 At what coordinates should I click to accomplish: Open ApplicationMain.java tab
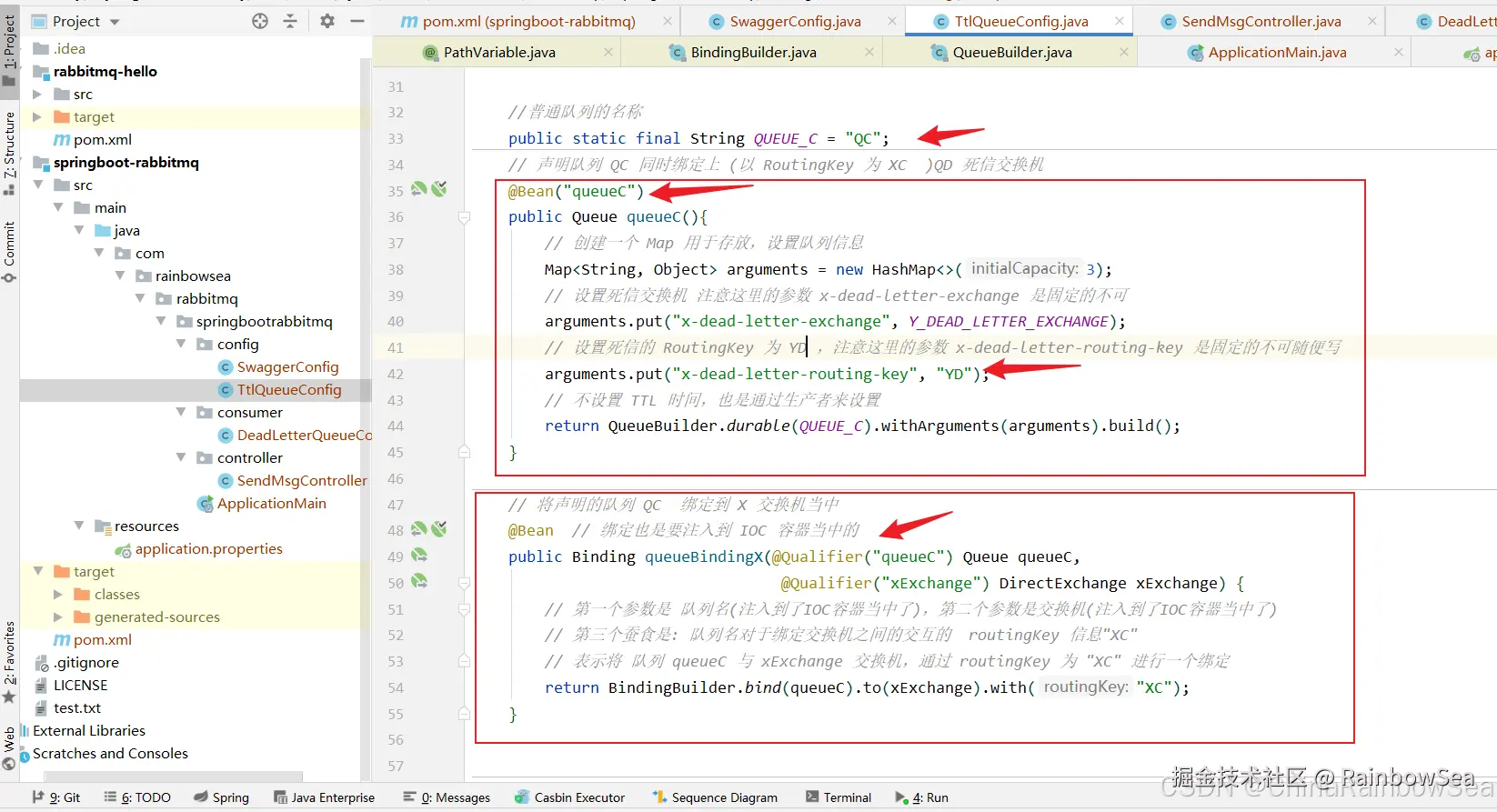[x=1277, y=53]
